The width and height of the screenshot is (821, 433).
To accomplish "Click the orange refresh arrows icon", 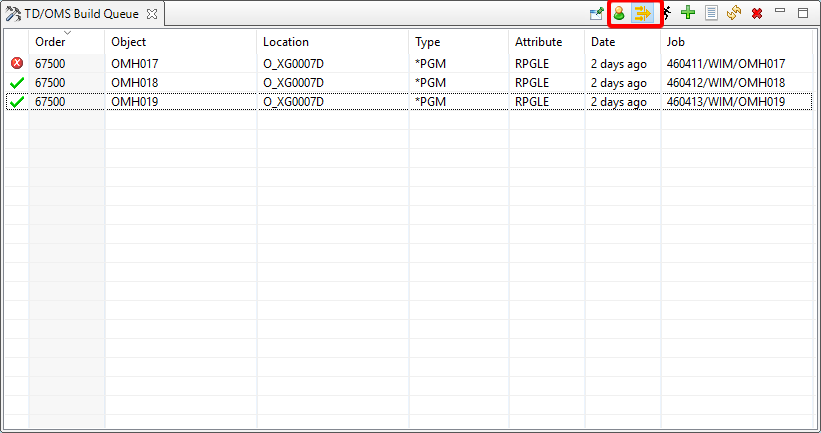I will coord(734,14).
